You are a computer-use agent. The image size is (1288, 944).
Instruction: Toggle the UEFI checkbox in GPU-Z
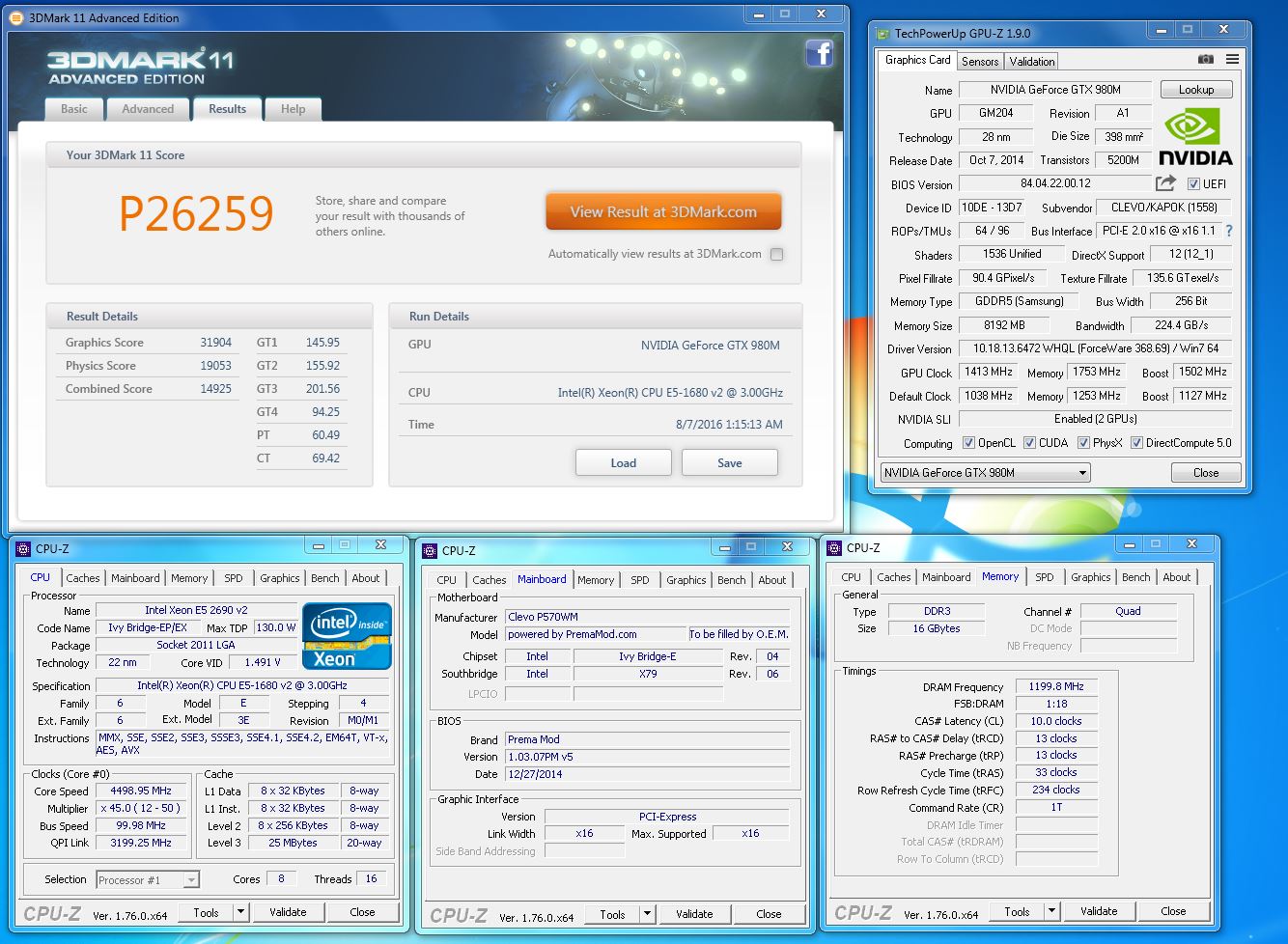pos(1193,183)
